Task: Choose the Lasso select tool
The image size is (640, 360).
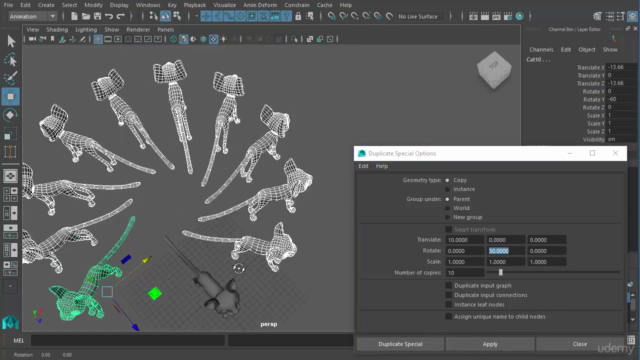Action: coord(11,60)
